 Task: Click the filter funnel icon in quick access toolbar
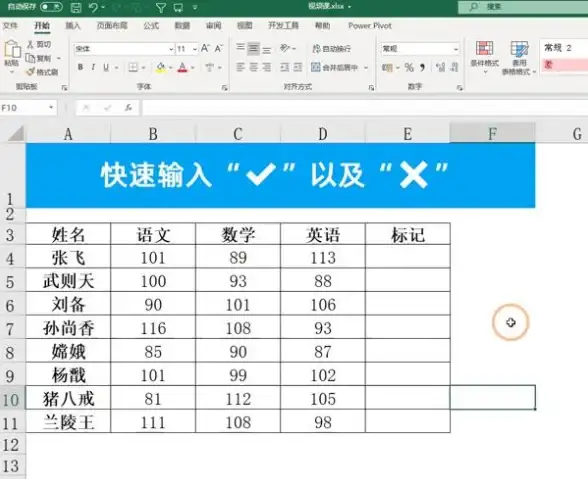point(161,8)
